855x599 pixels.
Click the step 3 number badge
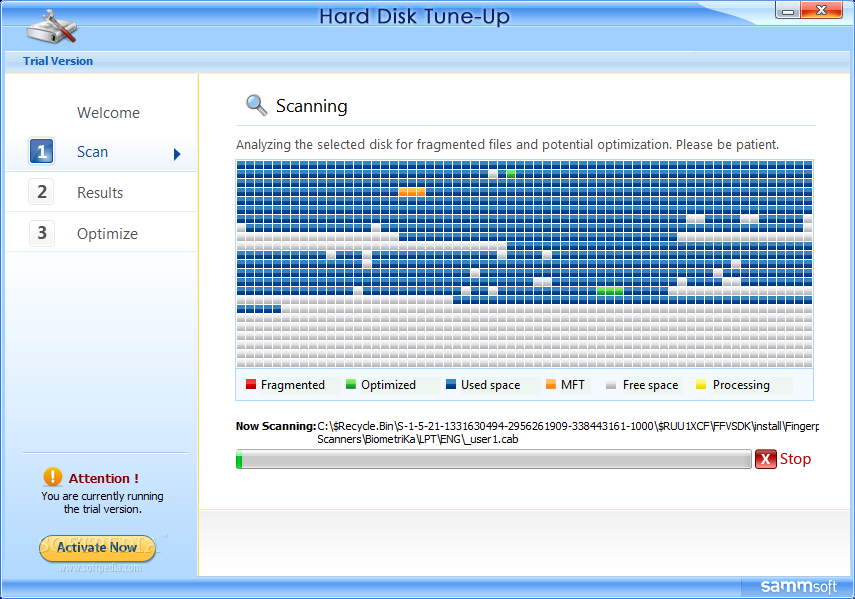tap(41, 233)
